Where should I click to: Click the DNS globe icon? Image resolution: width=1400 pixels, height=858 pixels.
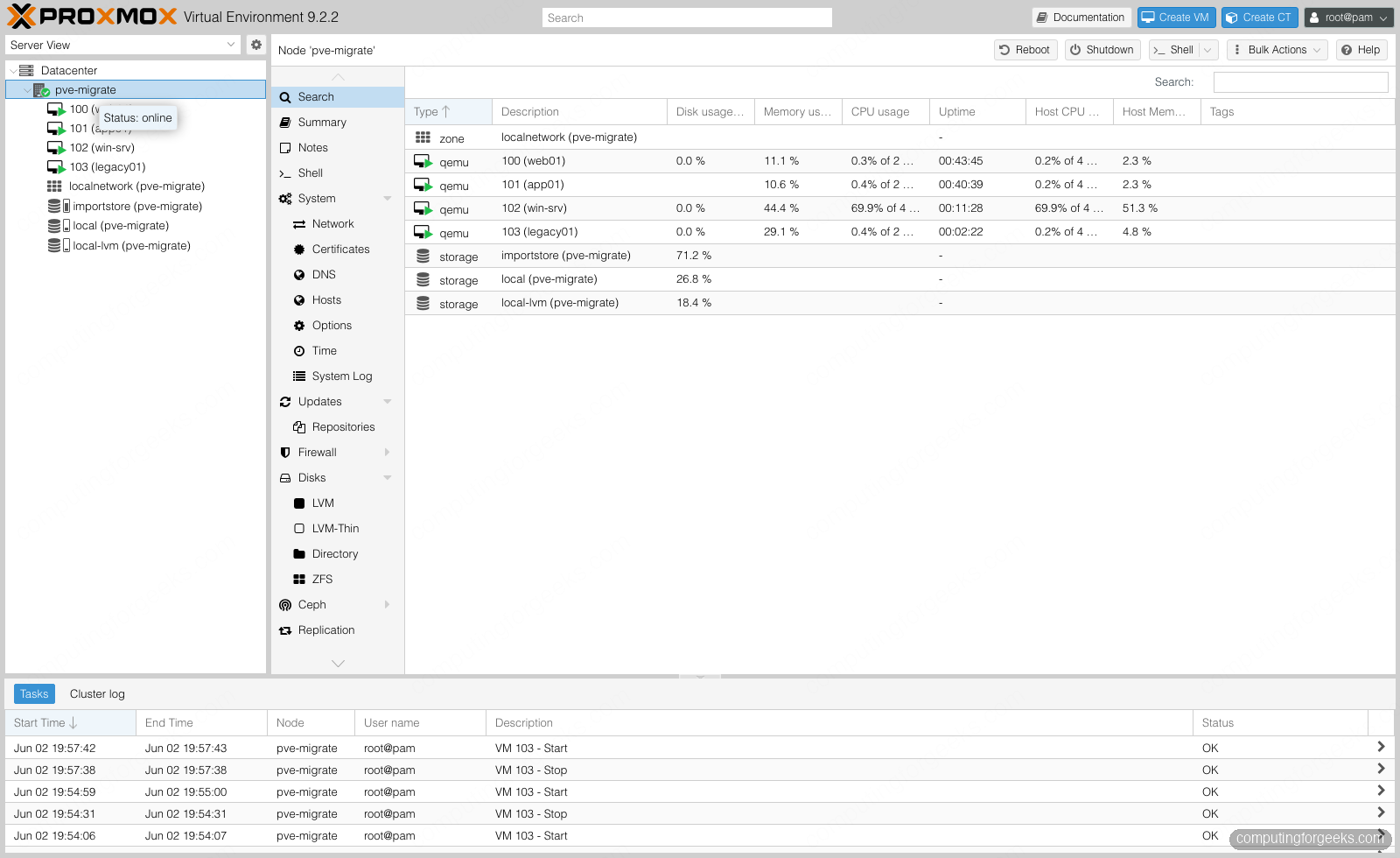coord(299,275)
